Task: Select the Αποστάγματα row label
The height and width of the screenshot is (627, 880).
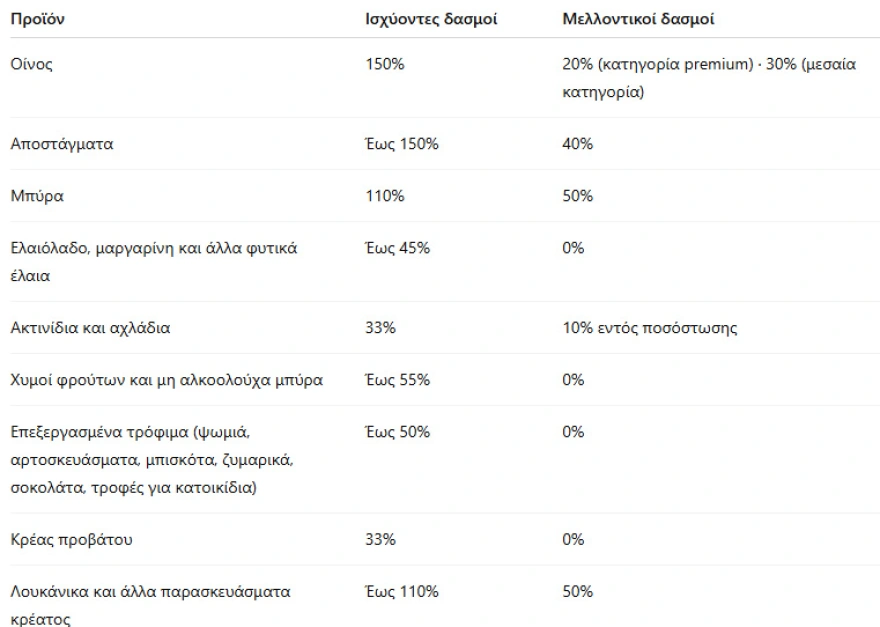Action: coord(62,144)
